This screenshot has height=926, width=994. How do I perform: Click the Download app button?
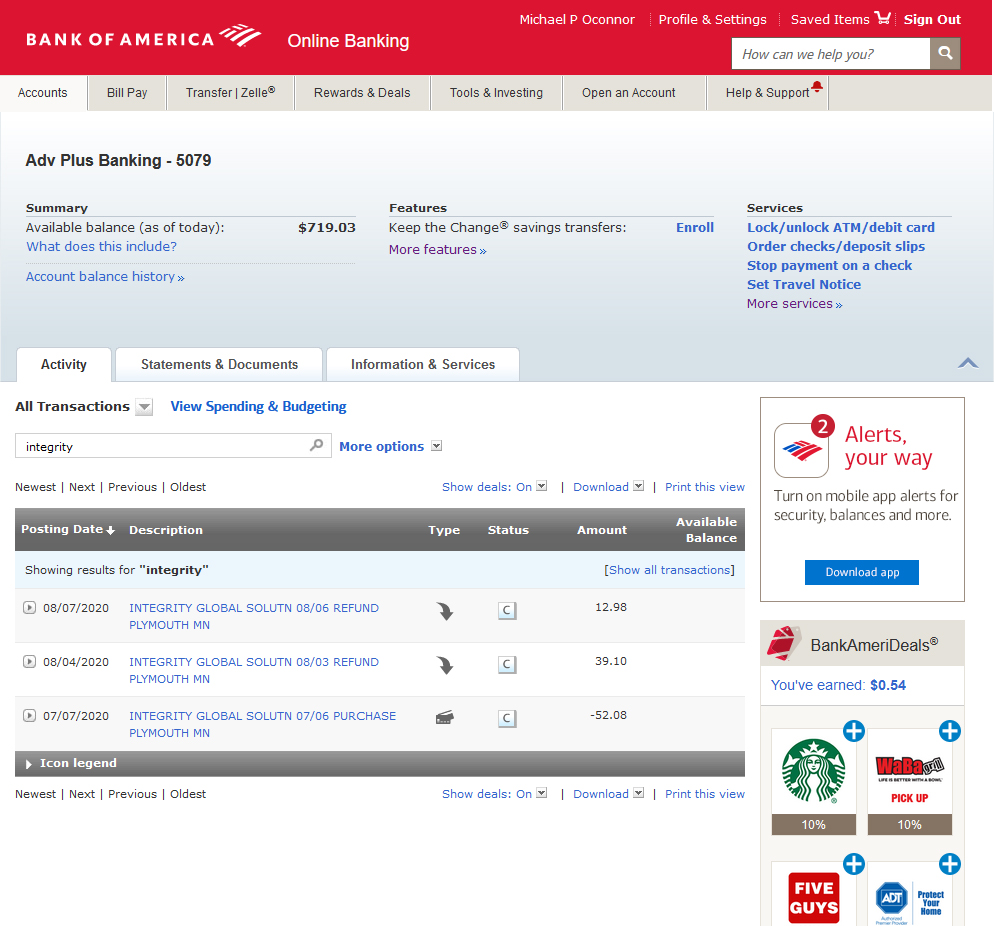click(862, 572)
